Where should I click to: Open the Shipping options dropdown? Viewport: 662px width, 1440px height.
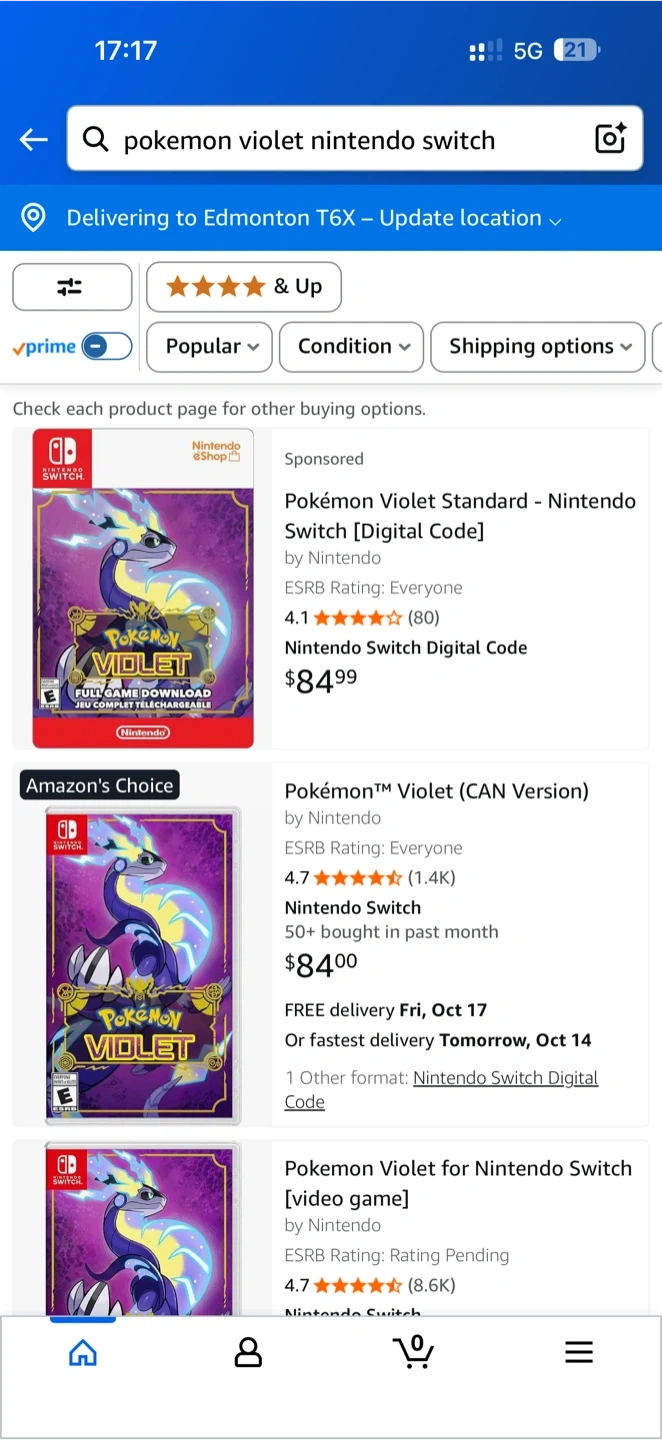click(538, 346)
